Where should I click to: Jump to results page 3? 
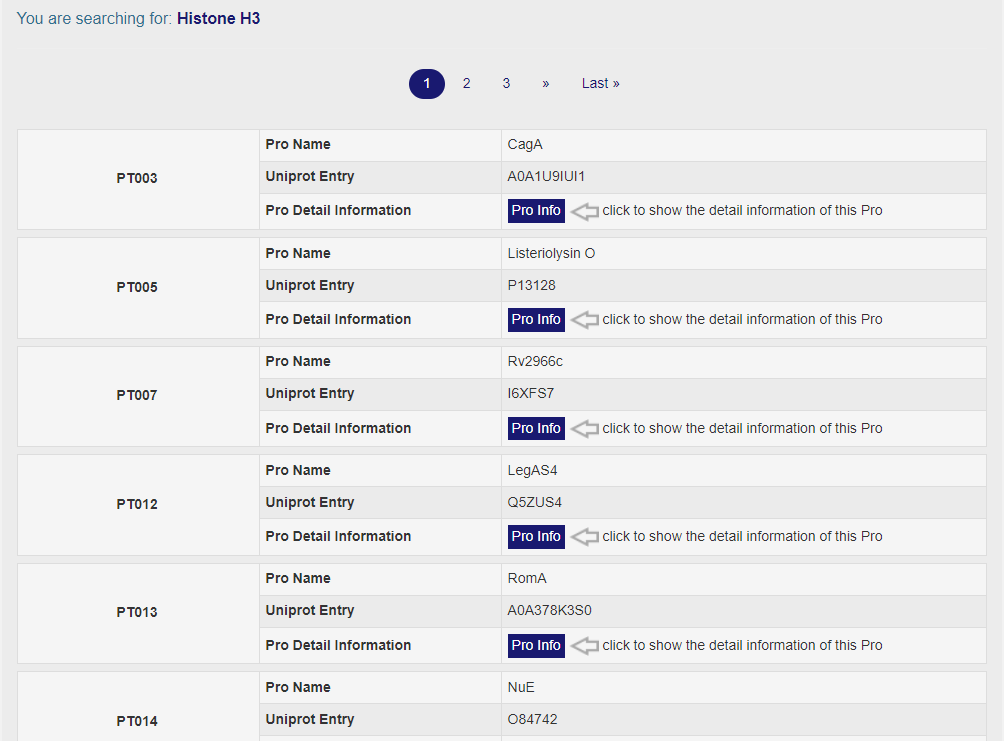506,84
